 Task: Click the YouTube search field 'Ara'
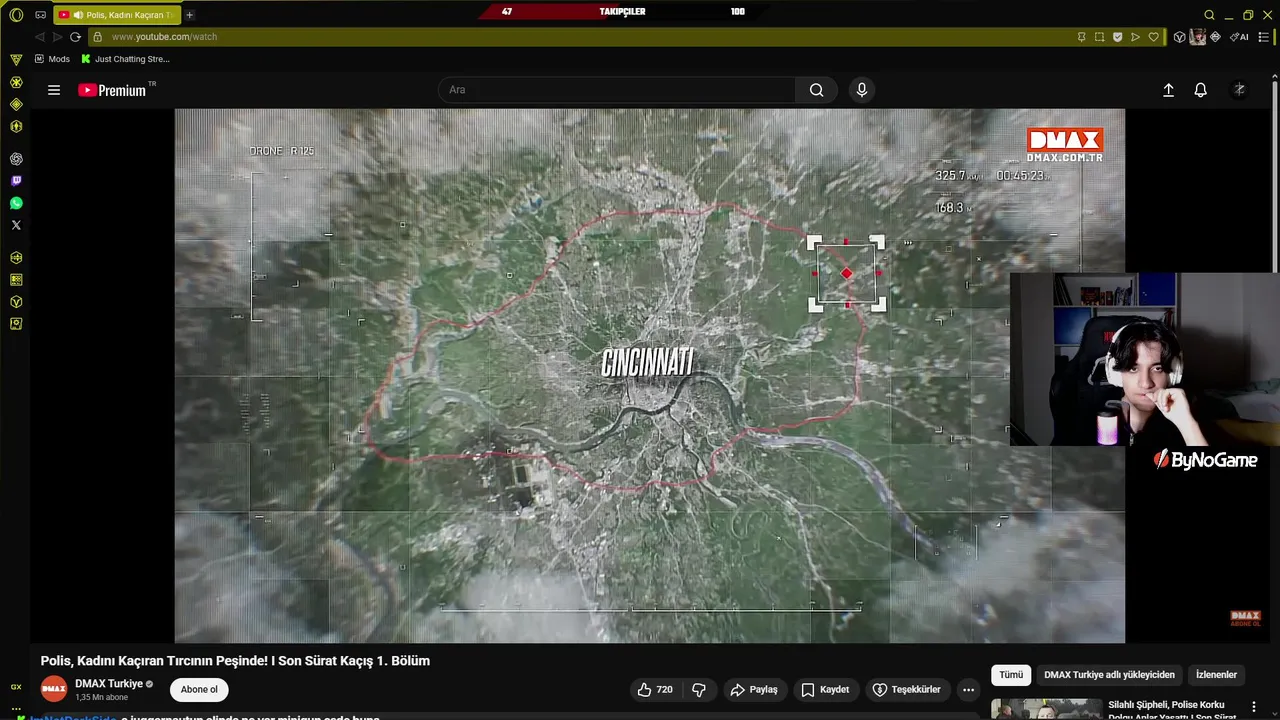(x=617, y=90)
